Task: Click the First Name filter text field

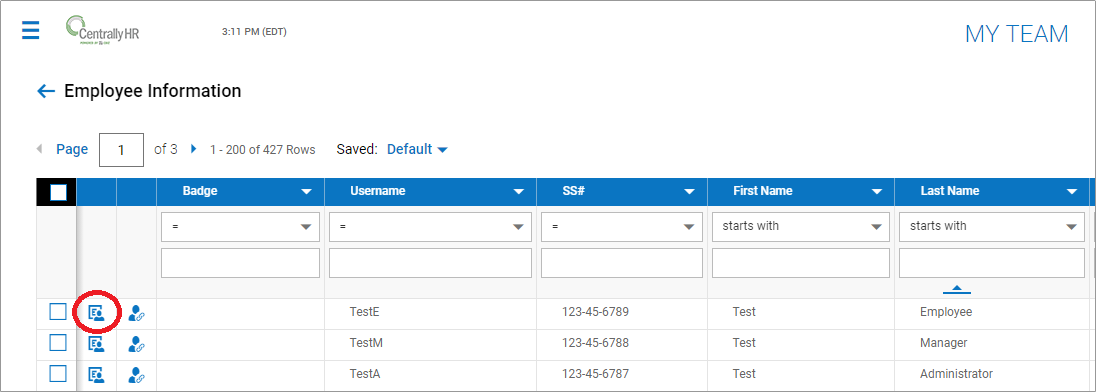Action: pyautogui.click(x=800, y=263)
